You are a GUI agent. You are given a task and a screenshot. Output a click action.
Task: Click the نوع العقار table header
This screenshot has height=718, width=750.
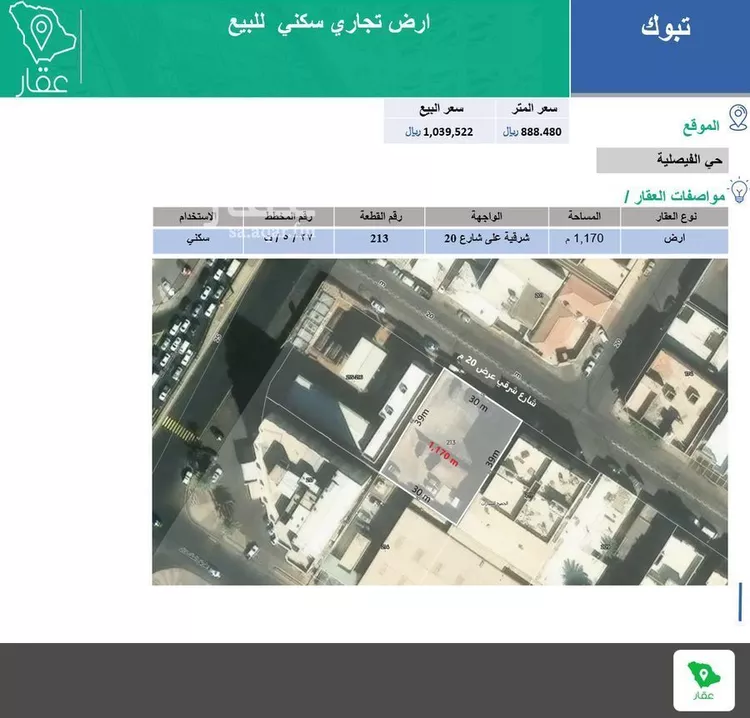pyautogui.click(x=675, y=216)
